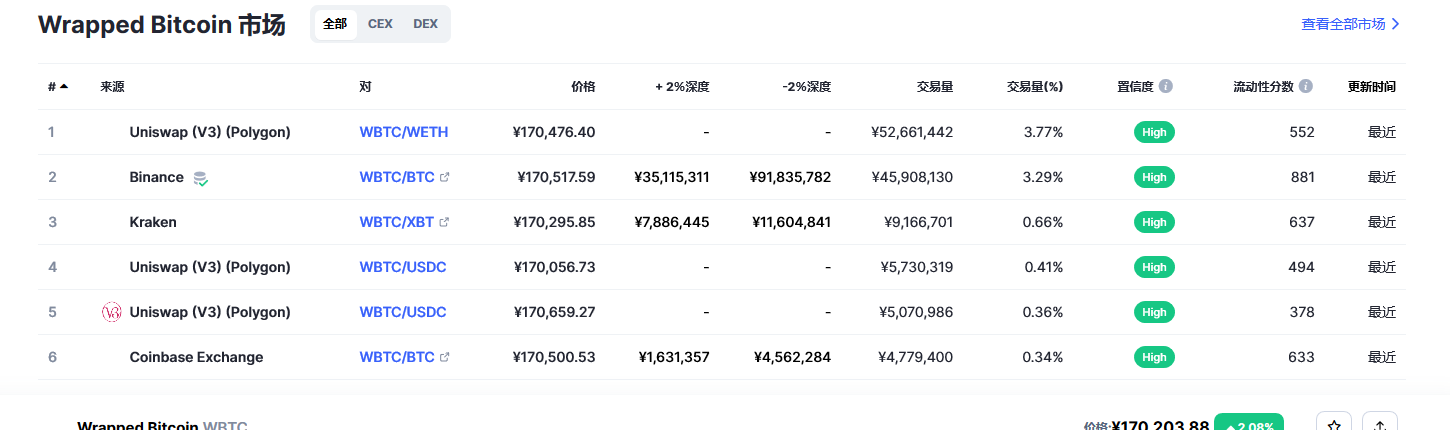Image resolution: width=1450 pixels, height=430 pixels.
Task: Click the liquidity score 881
Action: 1302,177
